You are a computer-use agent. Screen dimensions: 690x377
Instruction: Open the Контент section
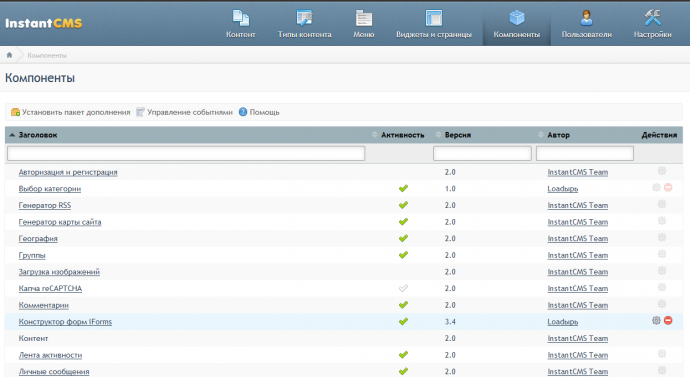click(241, 24)
